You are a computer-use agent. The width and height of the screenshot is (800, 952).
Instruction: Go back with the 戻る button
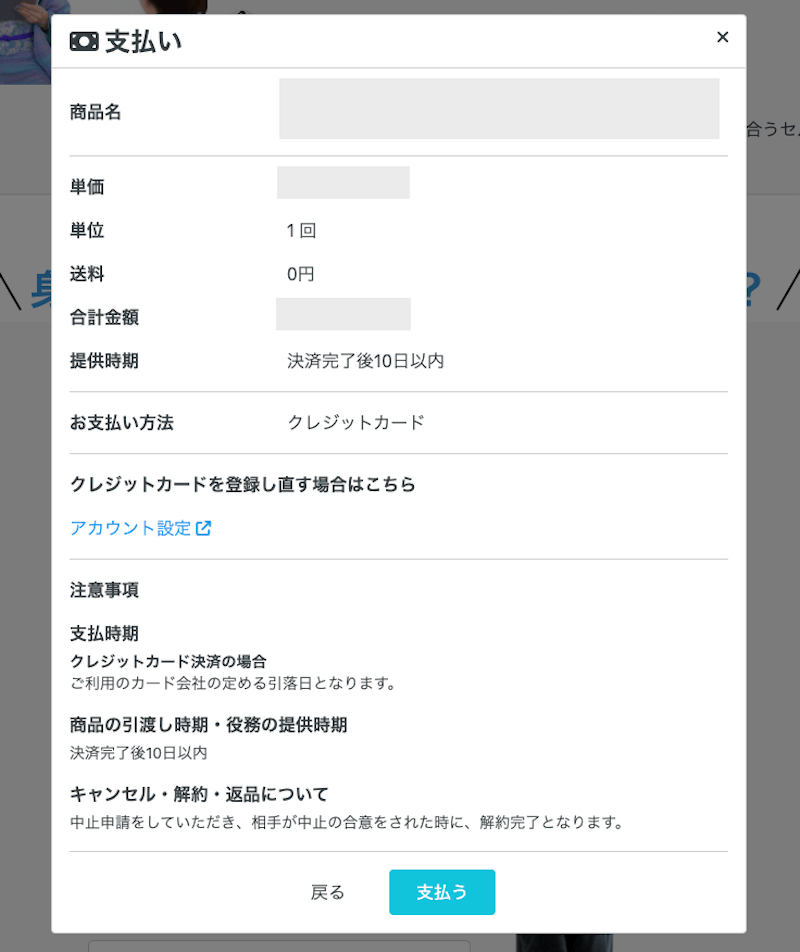(x=328, y=892)
